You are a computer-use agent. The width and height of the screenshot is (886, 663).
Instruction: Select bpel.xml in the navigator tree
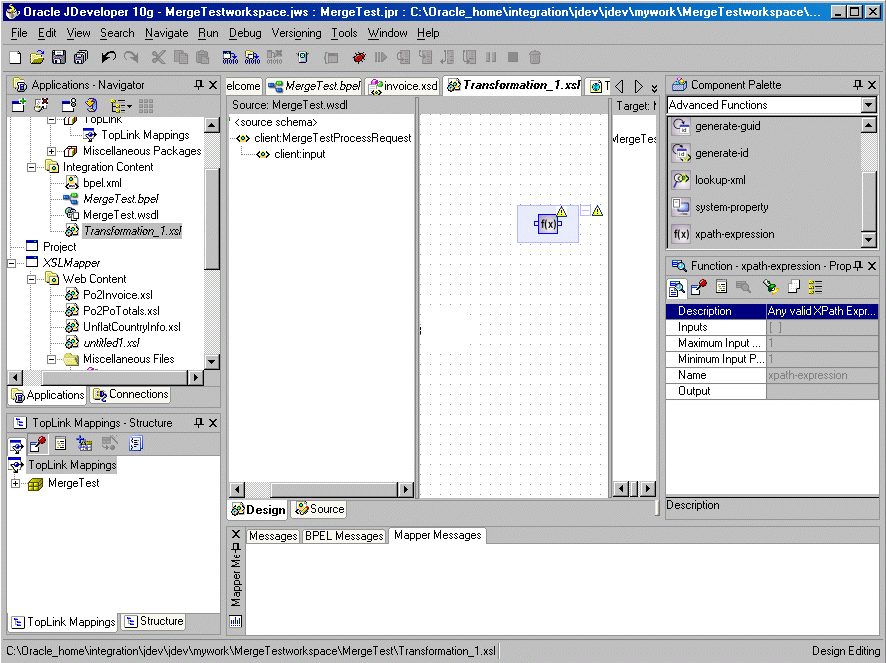(x=102, y=183)
